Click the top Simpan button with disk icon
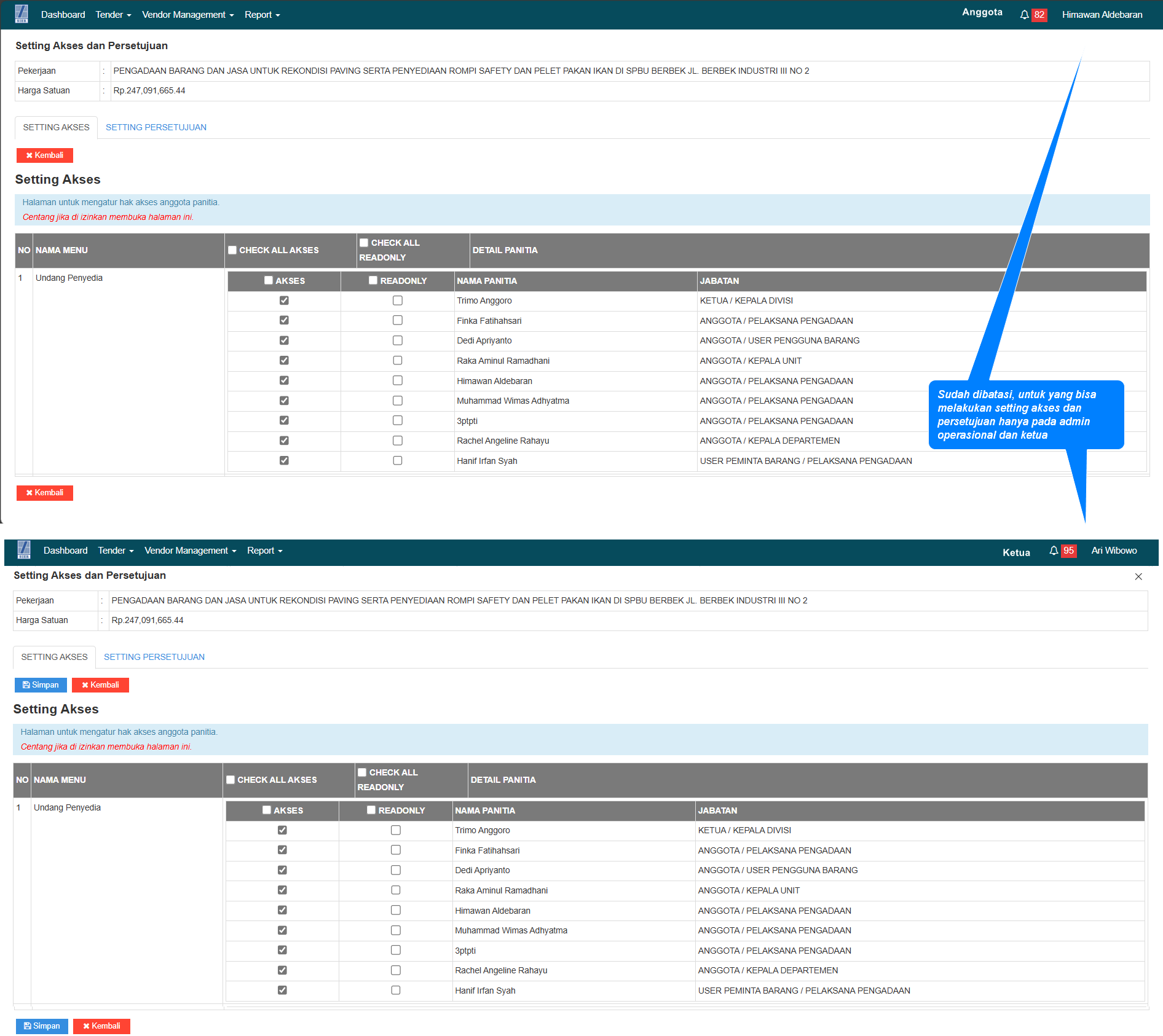 point(41,685)
